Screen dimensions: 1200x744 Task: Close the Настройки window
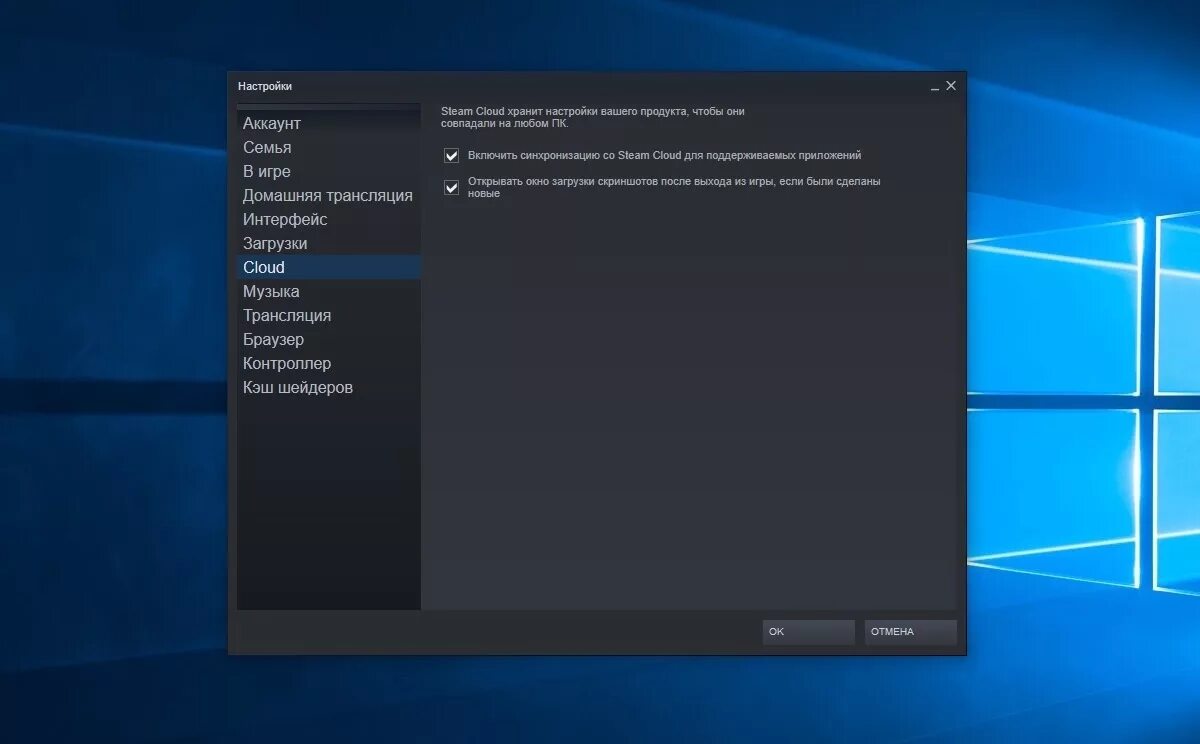951,86
